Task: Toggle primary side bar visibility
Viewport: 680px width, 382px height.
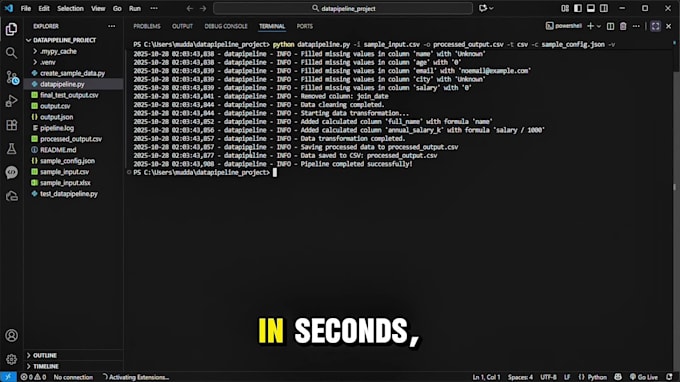Action: tap(578, 8)
